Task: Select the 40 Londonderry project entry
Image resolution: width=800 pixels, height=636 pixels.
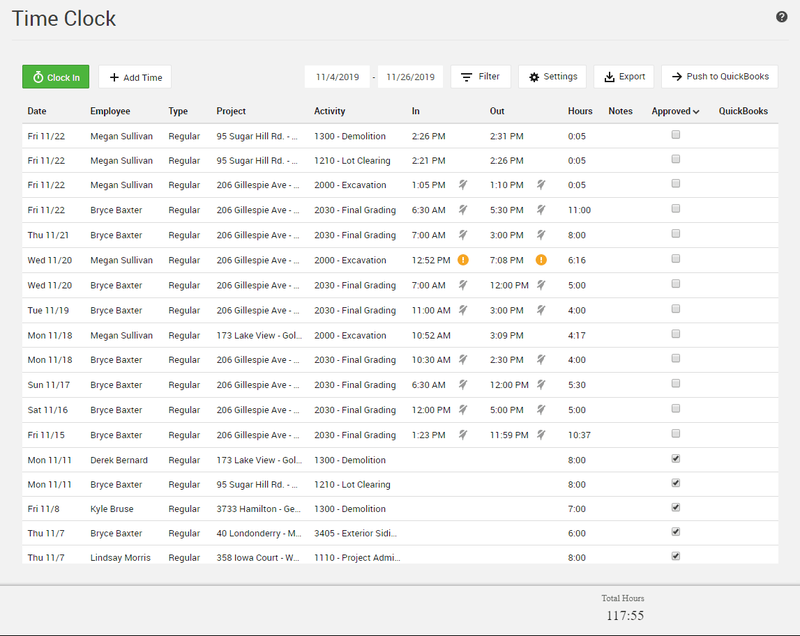Action: [x=259, y=533]
